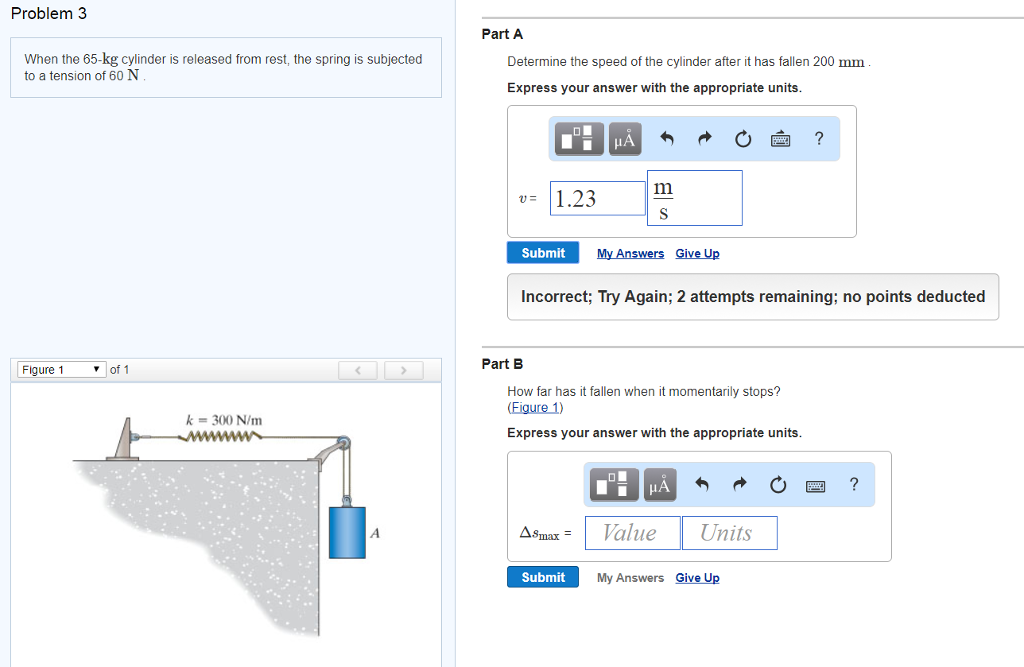The height and width of the screenshot is (667, 1024).
Task: Reset the Part A answer field
Action: [x=742, y=140]
